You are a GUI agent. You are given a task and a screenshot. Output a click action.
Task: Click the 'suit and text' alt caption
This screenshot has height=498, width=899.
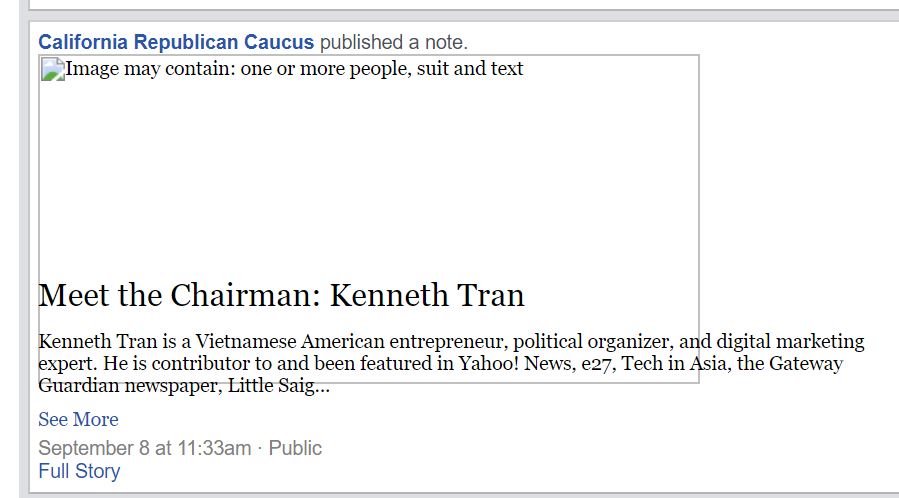[x=470, y=69]
